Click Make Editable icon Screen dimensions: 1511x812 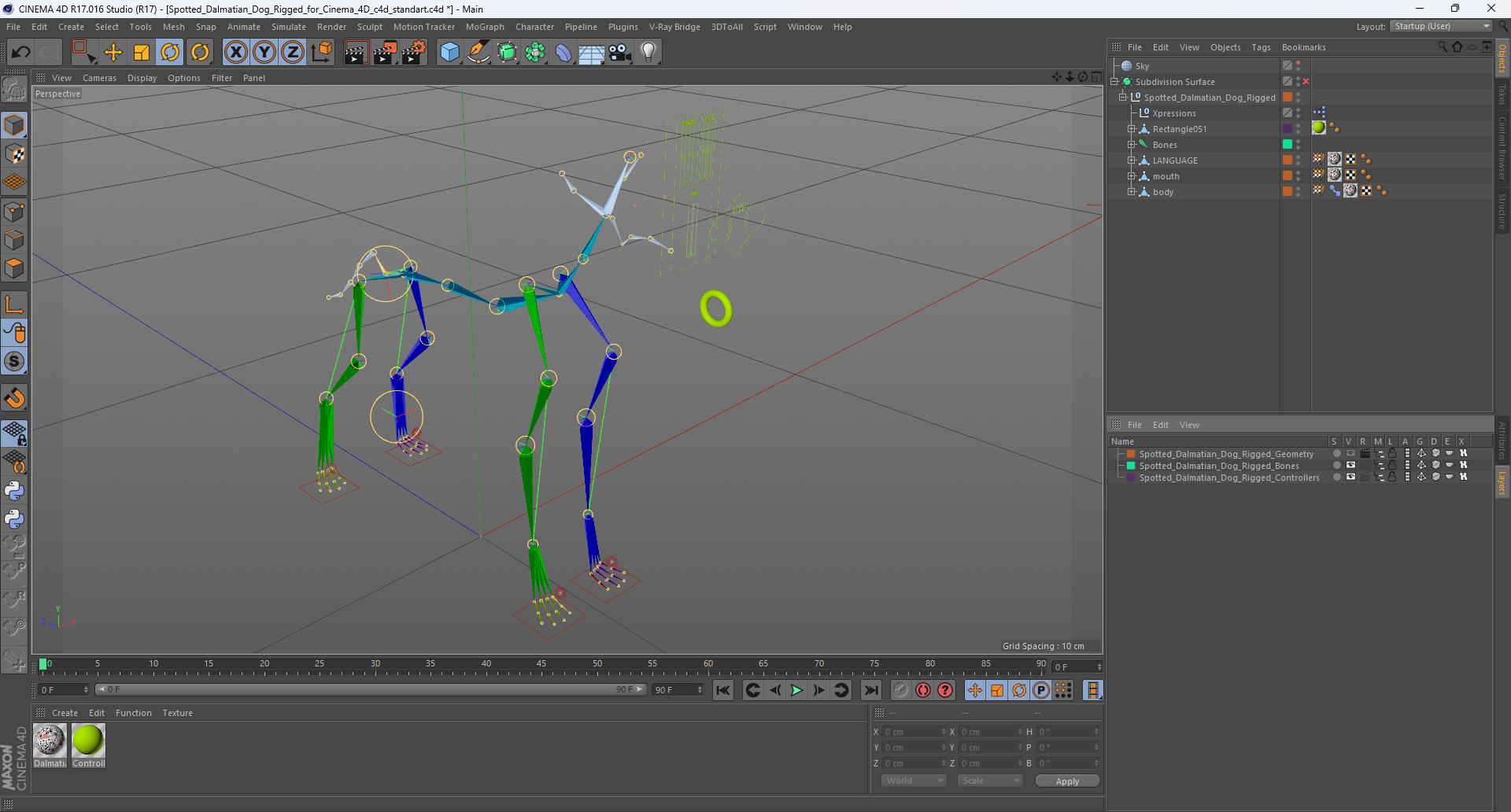tap(14, 90)
